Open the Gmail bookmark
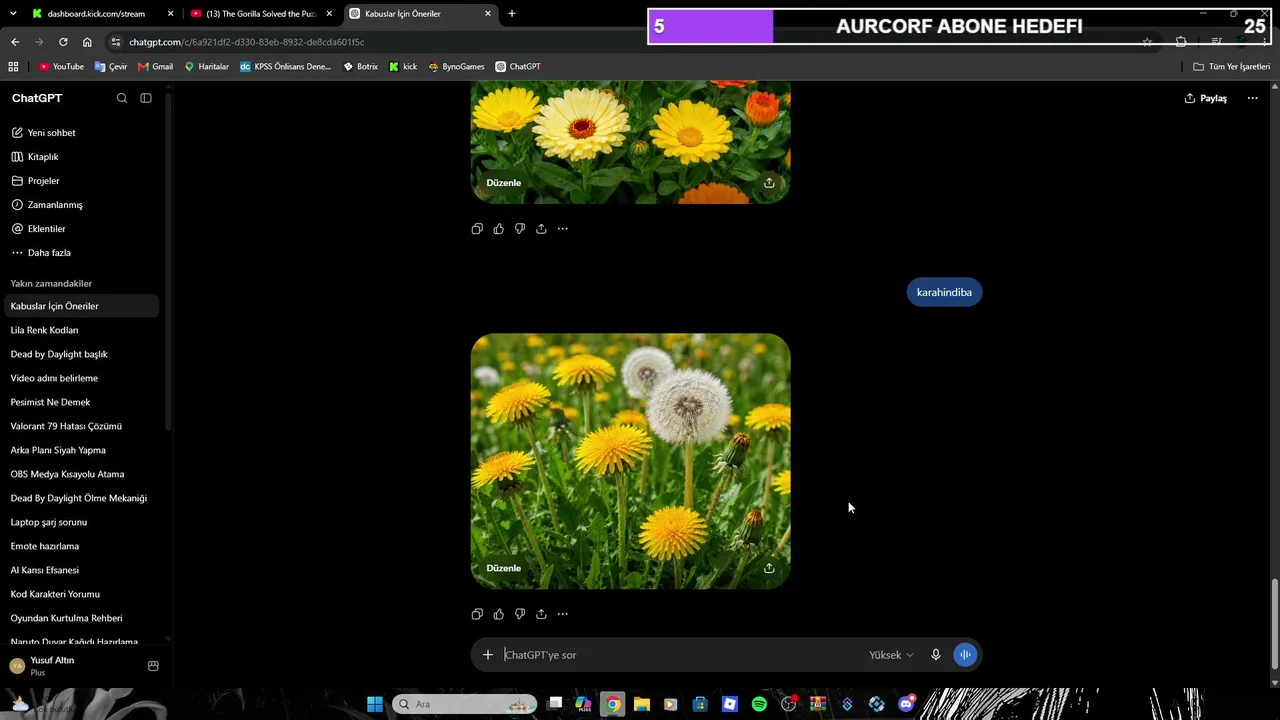The image size is (1280, 720). click(156, 67)
